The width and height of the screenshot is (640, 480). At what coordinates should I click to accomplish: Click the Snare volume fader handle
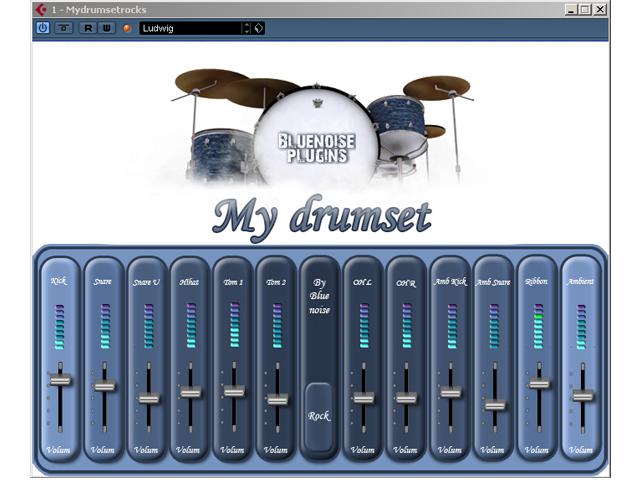tap(104, 386)
